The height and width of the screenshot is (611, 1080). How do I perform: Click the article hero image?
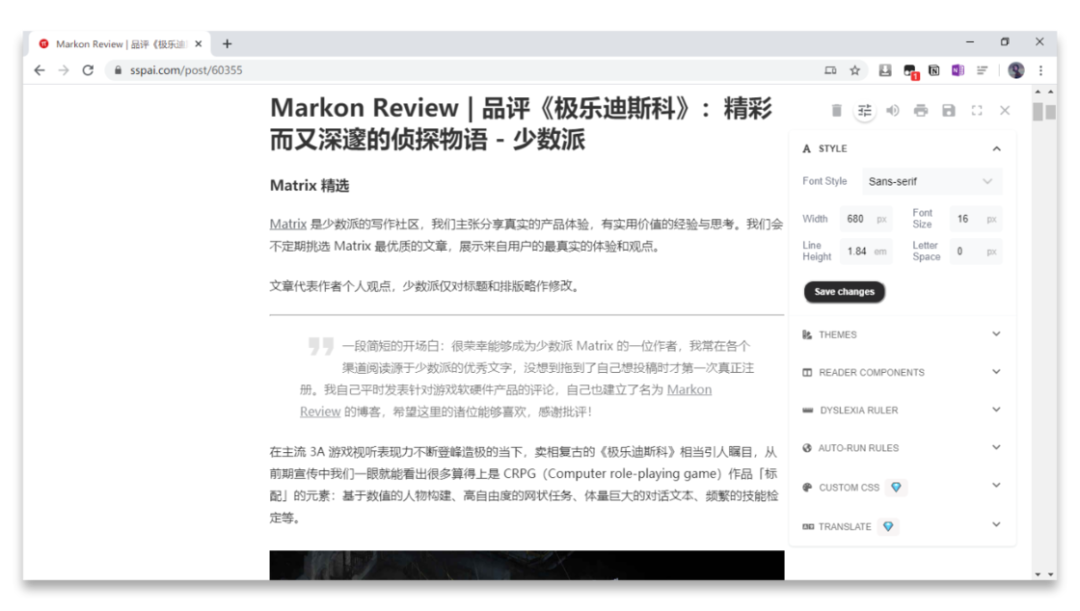point(527,565)
